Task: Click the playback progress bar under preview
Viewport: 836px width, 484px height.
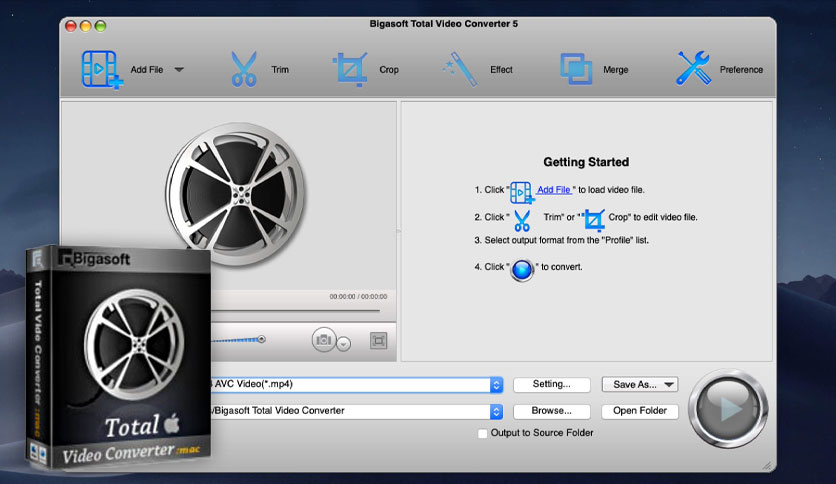Action: pos(296,310)
